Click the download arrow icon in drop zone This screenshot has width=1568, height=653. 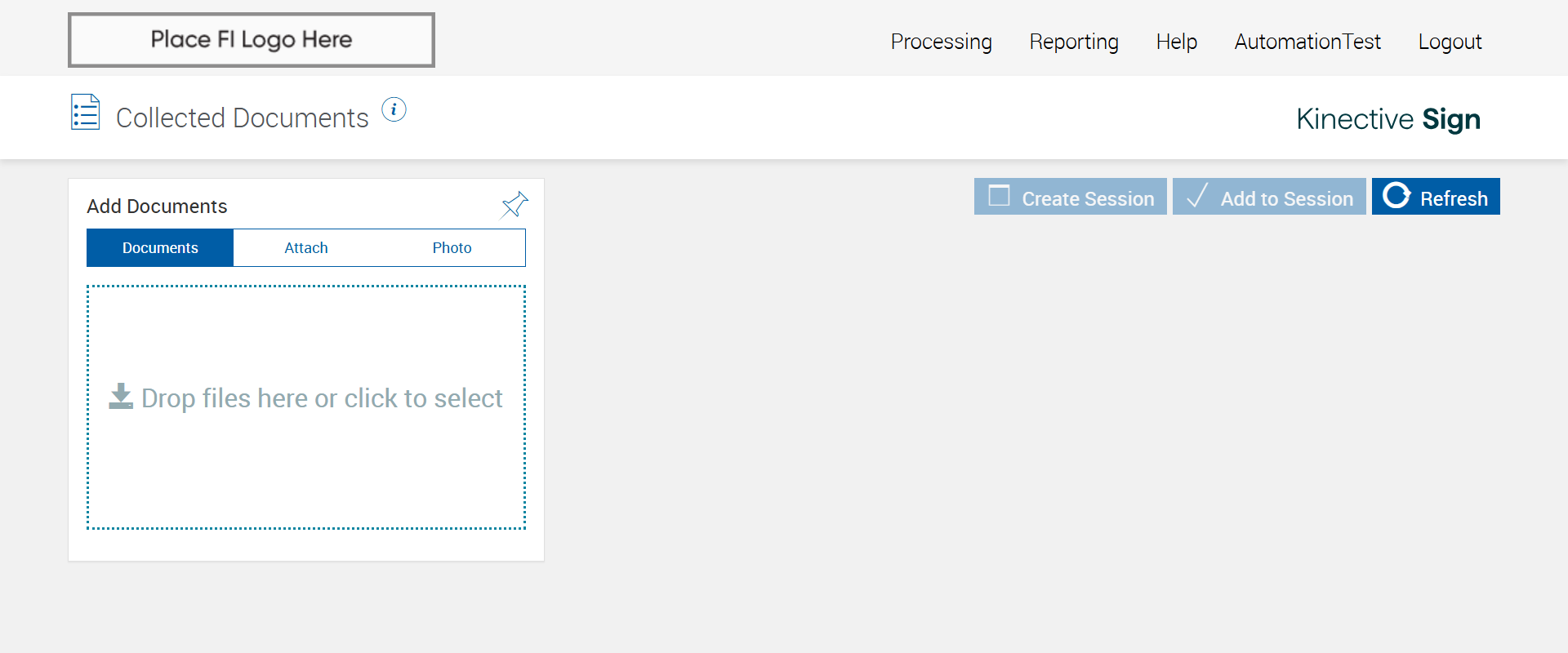[x=121, y=397]
